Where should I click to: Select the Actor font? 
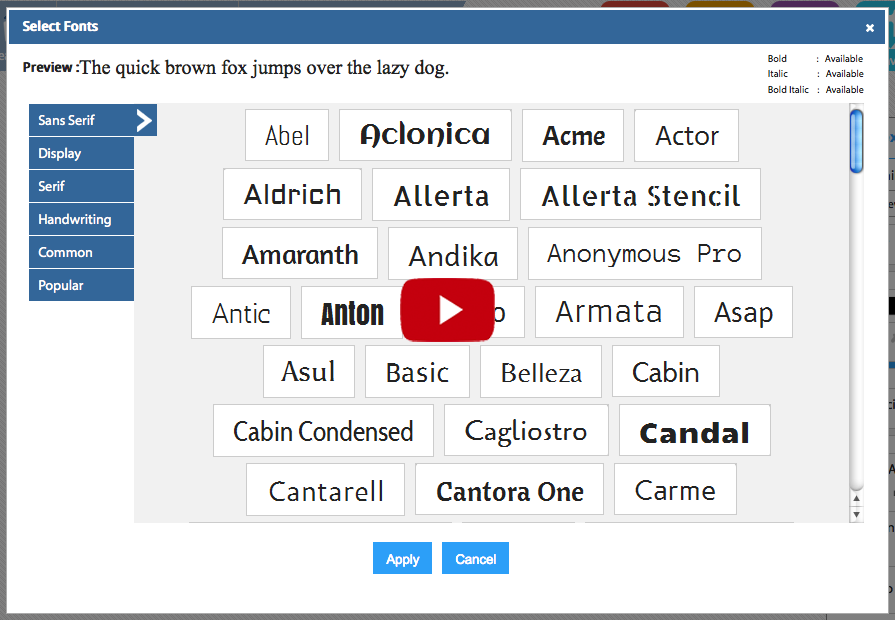pyautogui.click(x=687, y=135)
